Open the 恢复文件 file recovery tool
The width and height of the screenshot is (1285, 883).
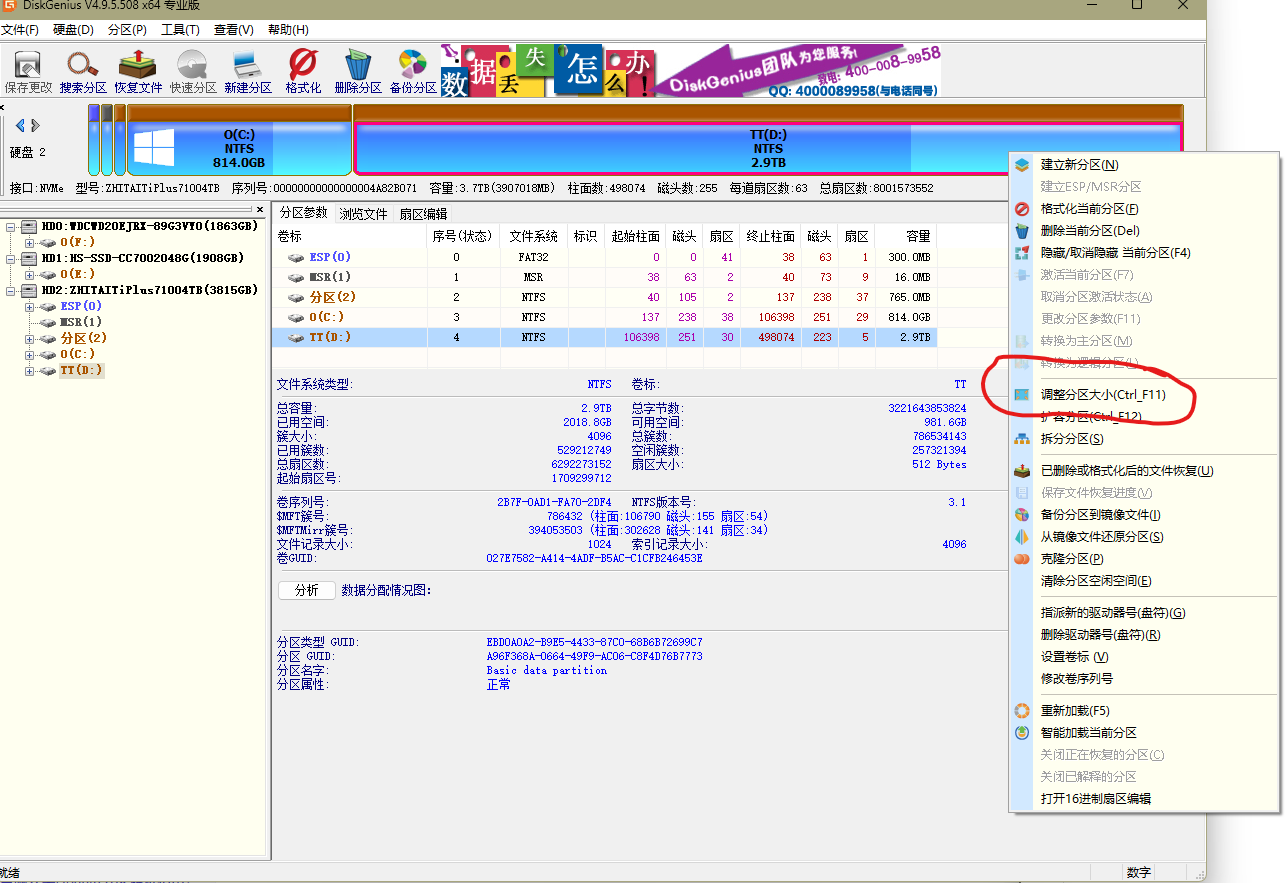tap(137, 70)
